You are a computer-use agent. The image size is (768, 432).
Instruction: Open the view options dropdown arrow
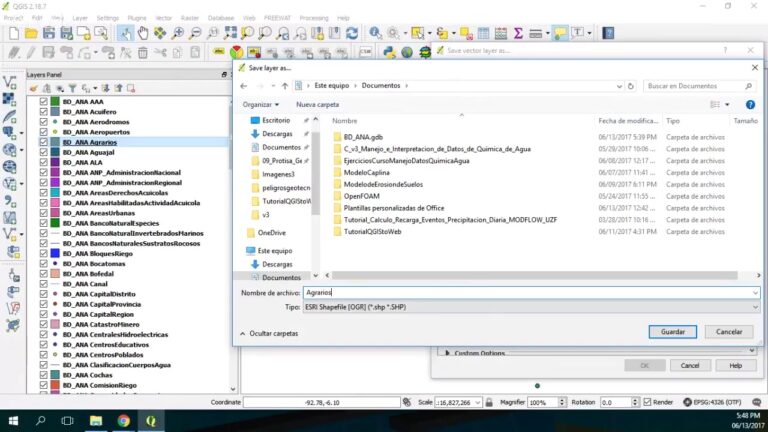[727, 105]
